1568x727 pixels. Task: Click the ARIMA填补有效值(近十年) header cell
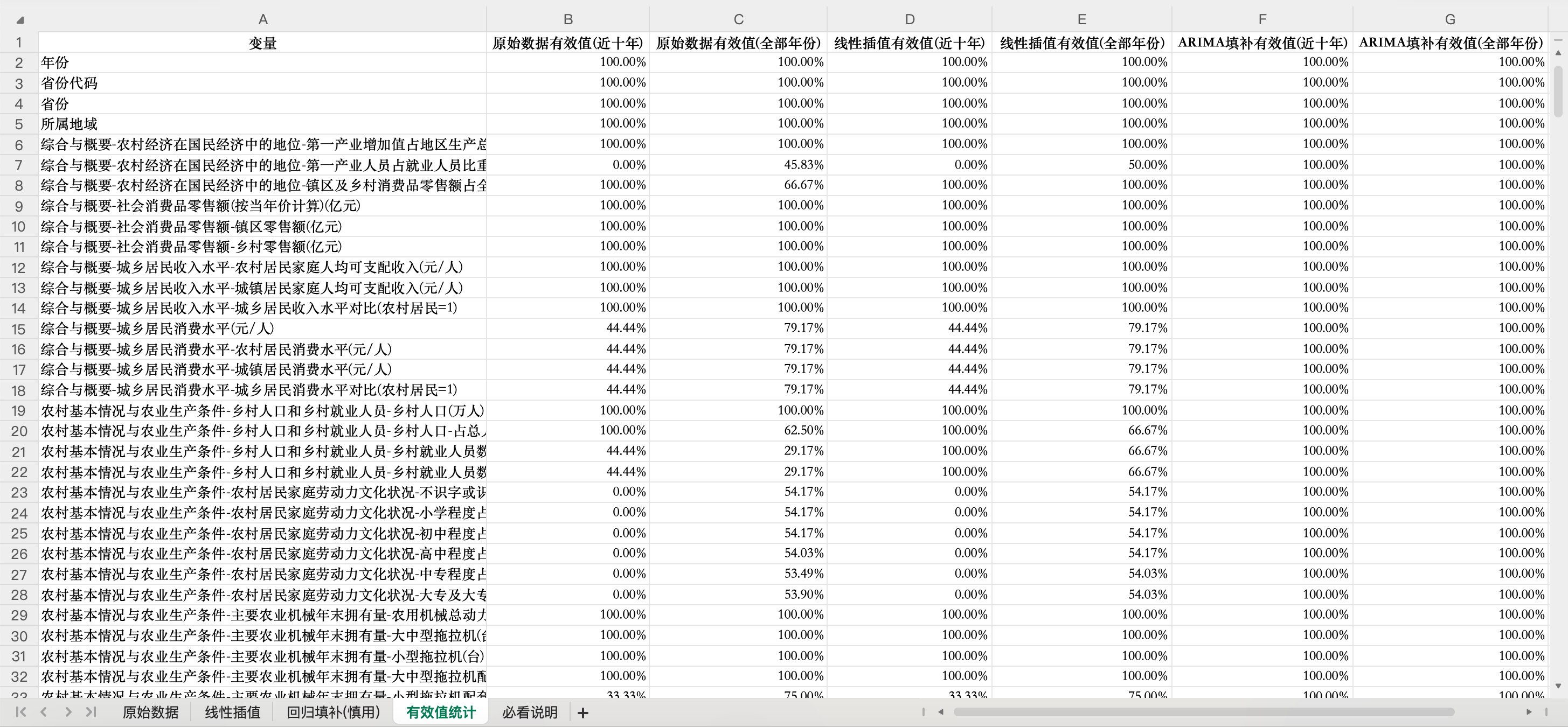(1262, 43)
